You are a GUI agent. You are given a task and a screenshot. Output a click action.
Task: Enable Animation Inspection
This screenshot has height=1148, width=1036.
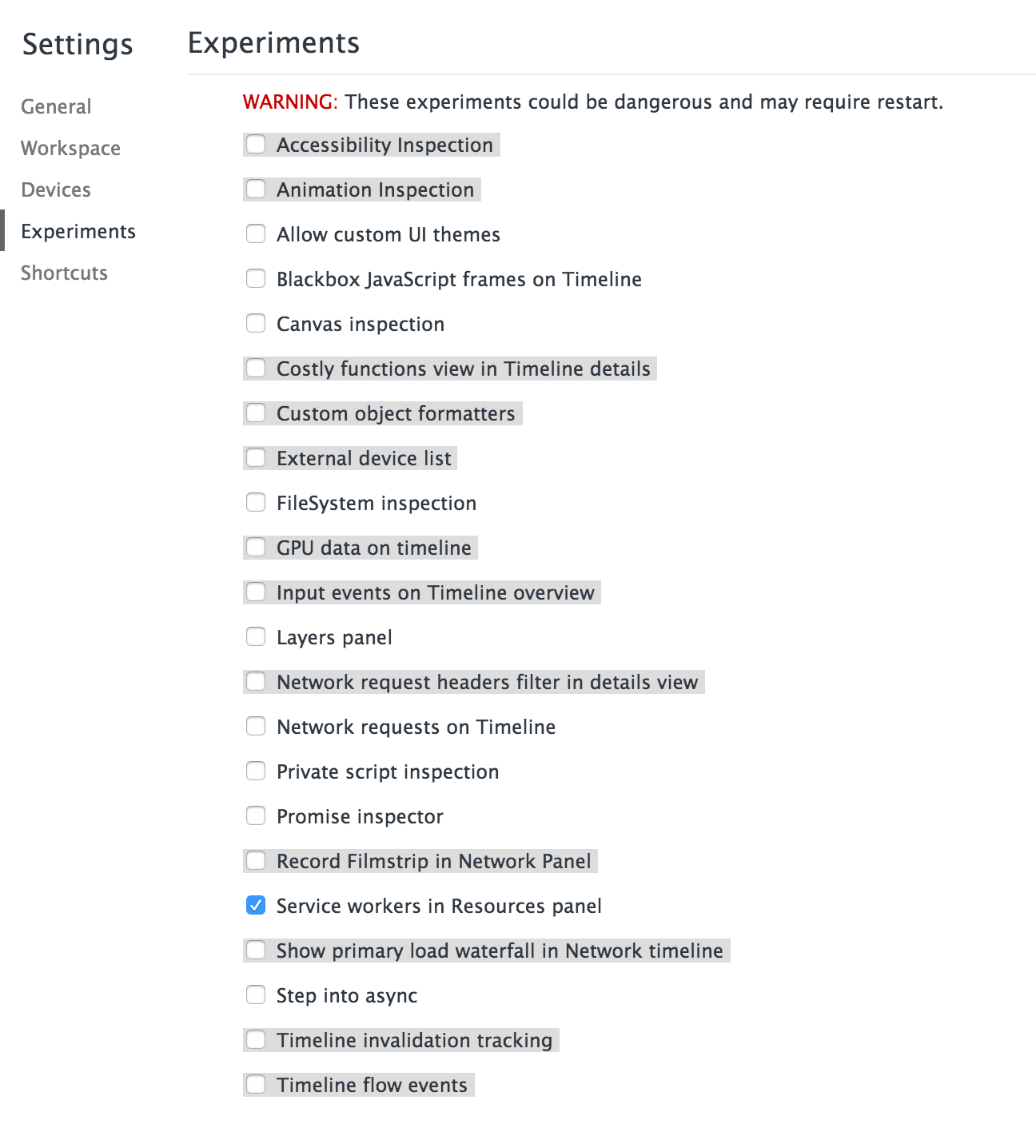point(255,189)
